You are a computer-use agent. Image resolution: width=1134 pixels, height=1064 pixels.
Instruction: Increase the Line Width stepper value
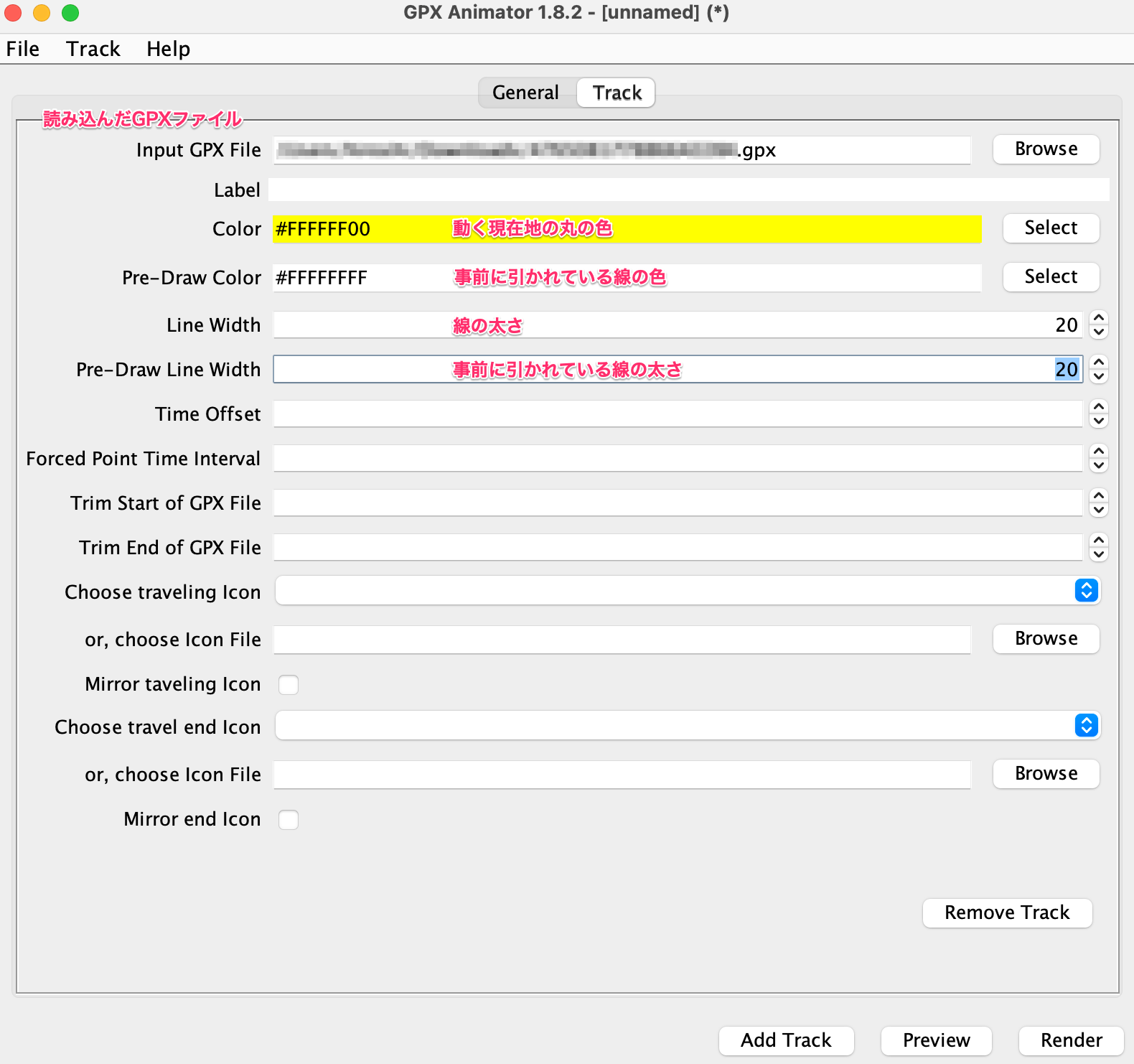point(1098,317)
